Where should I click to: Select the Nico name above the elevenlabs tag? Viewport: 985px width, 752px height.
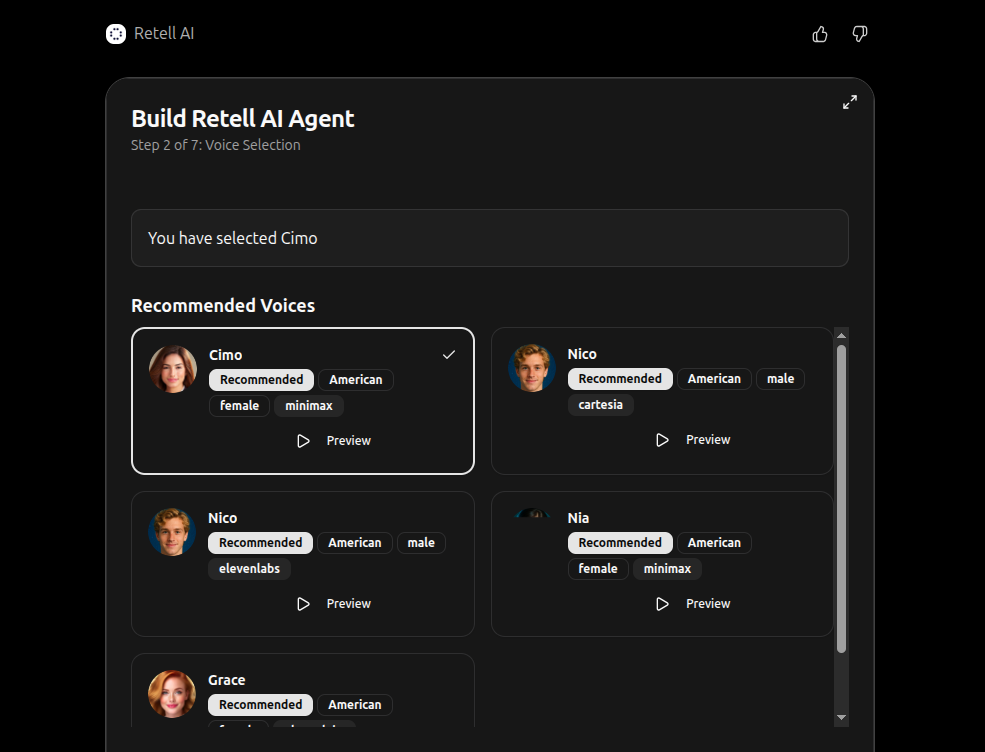click(x=222, y=518)
